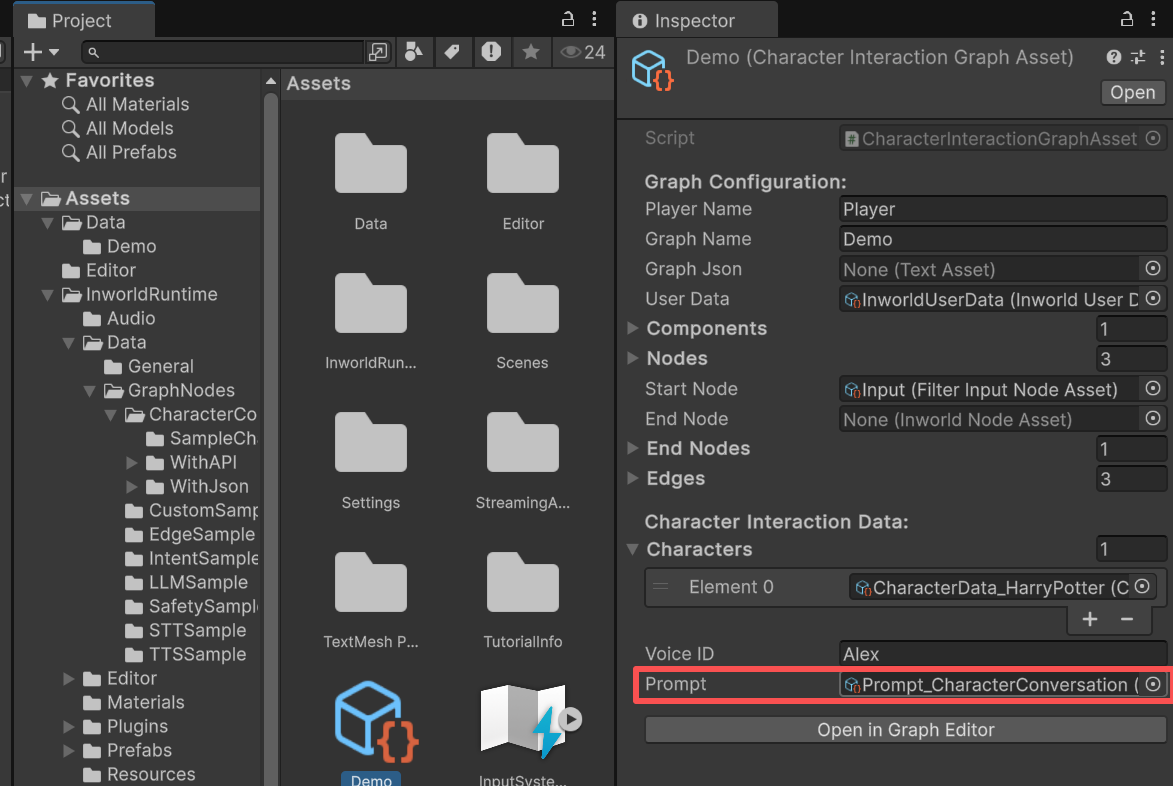Click the Assets breadcrumb label
Viewport: 1173px width, 786px height.
[319, 83]
